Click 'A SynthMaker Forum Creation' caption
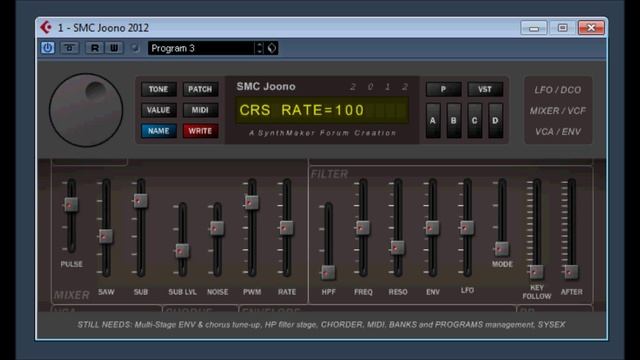Screen dimensions: 640x360 (322, 133)
